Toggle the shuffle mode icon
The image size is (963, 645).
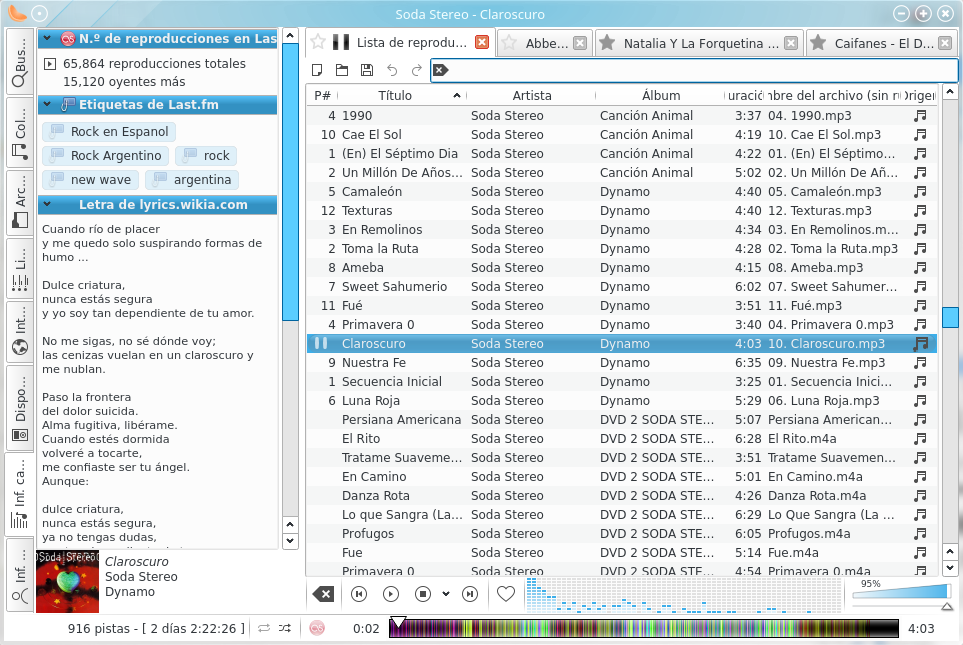285,628
